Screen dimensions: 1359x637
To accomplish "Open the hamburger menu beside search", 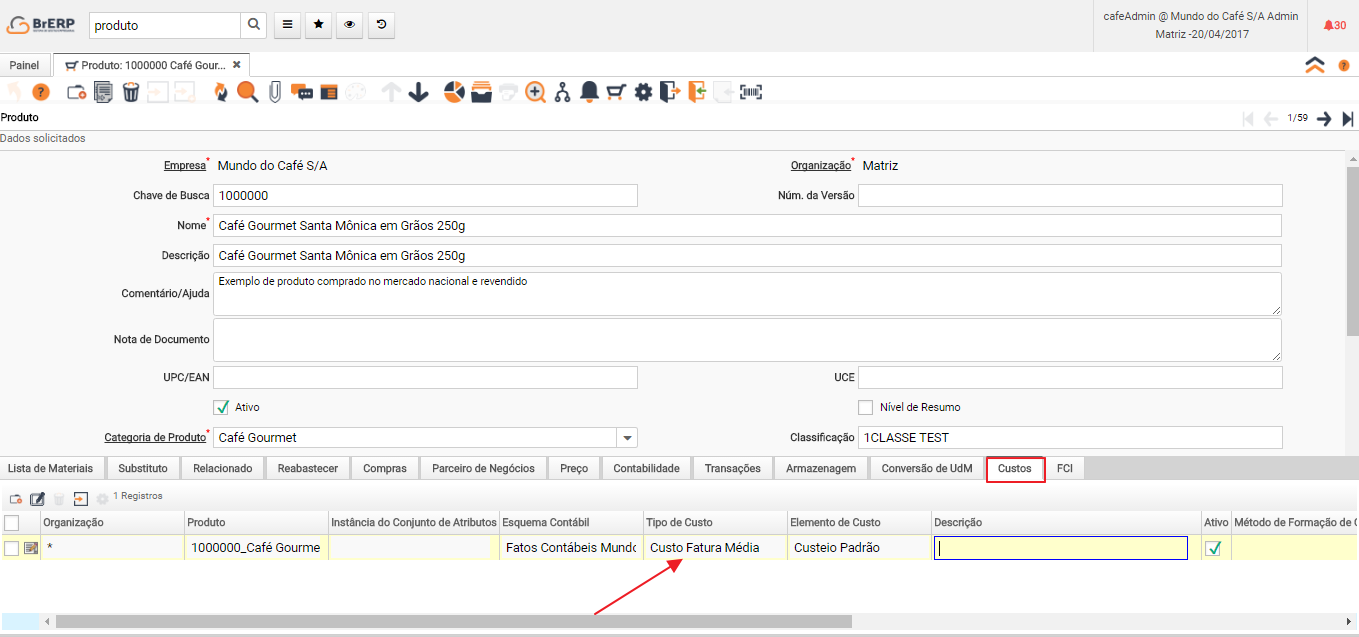I will click(287, 25).
